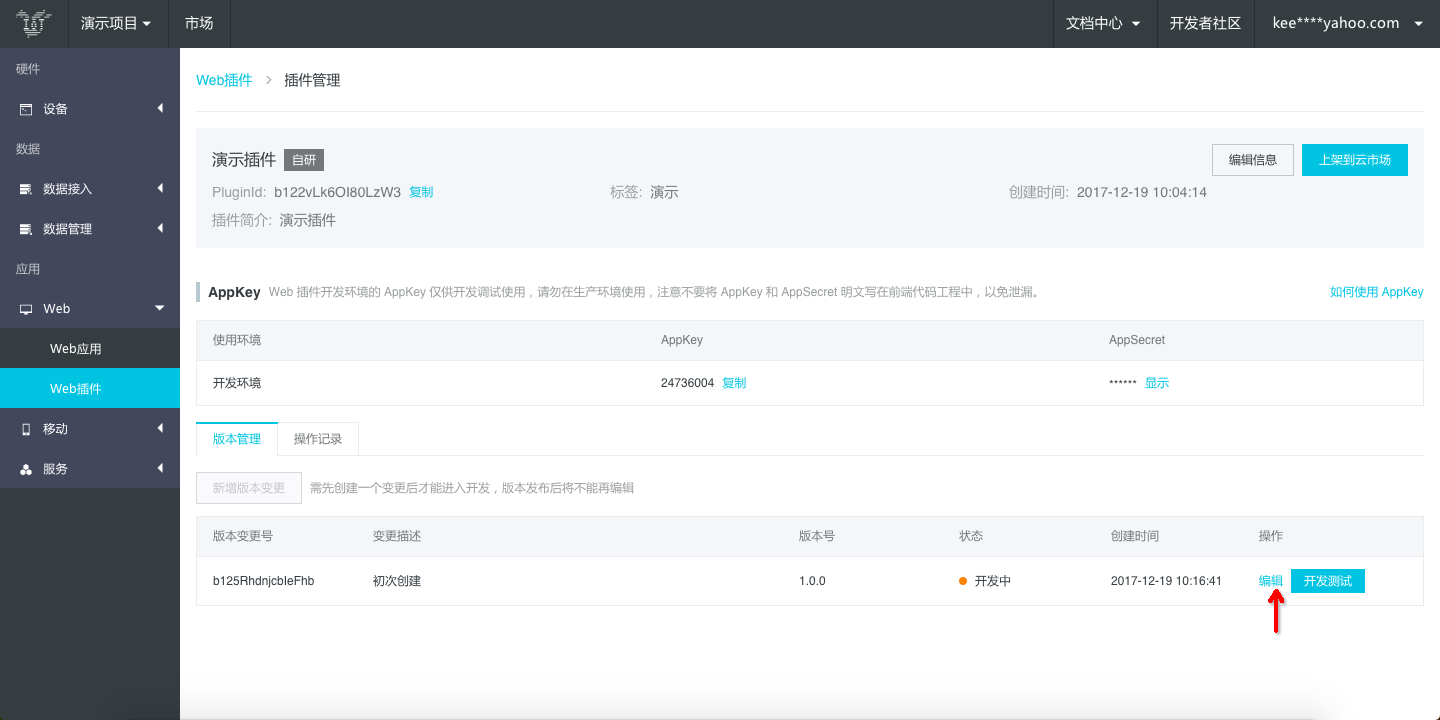Copy the AppKey 24736004 with 复制
1440x720 pixels.
pos(734,383)
